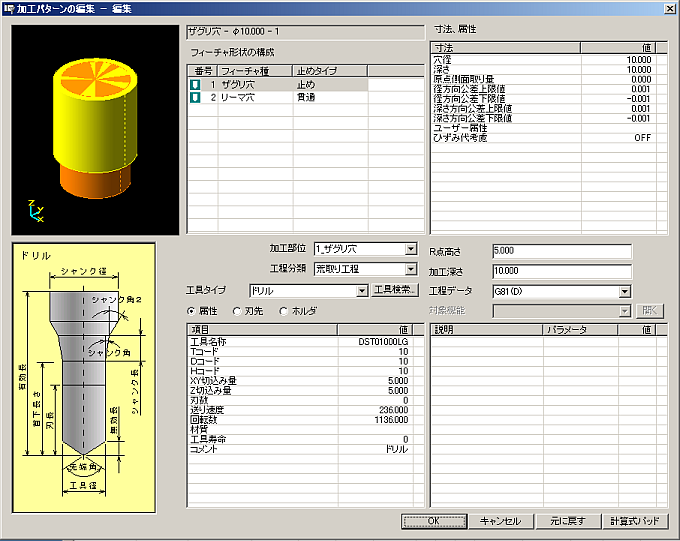Click the 止めタイプ column header

coord(330,71)
